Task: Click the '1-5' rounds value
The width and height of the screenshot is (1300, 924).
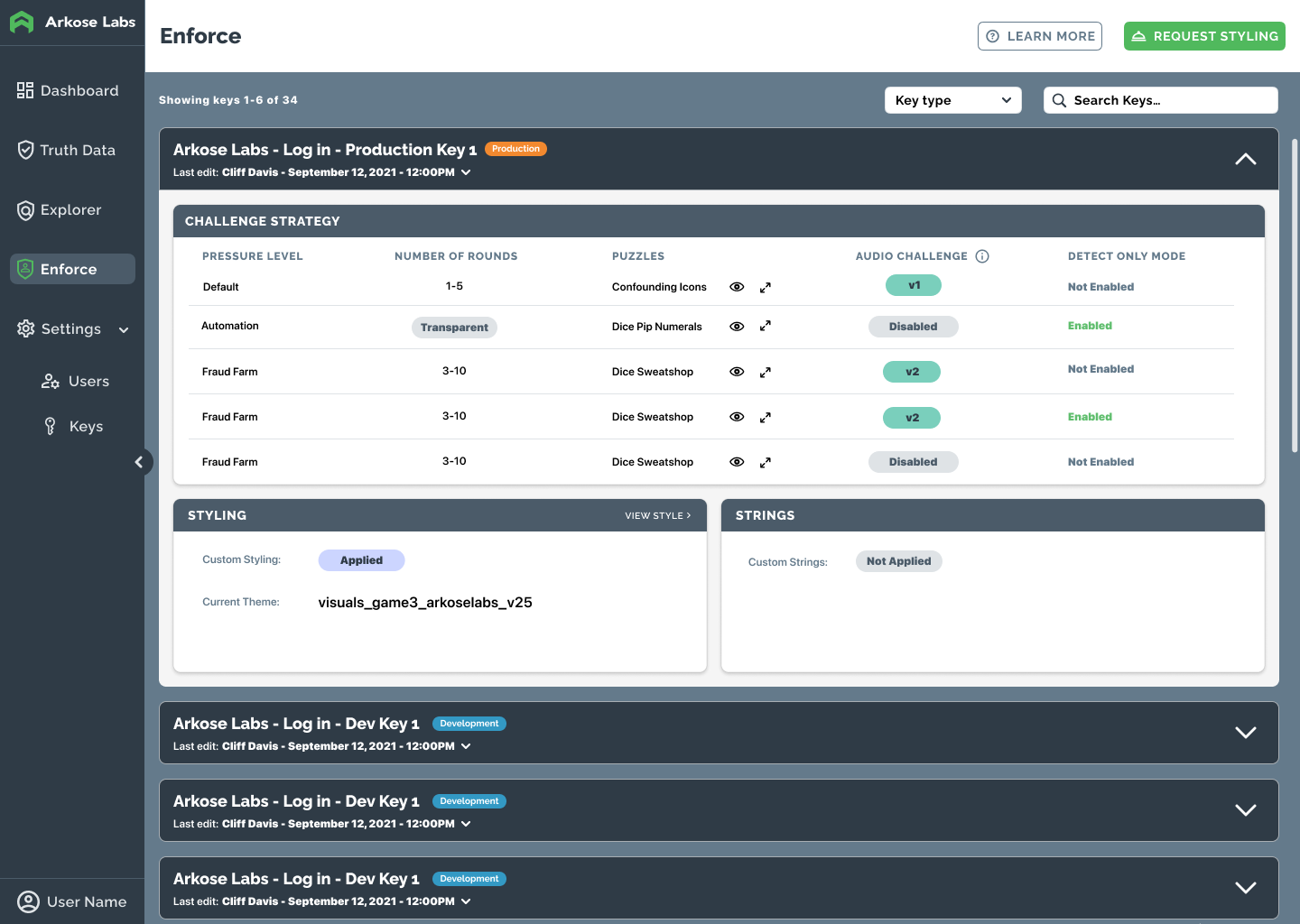Action: tap(454, 286)
